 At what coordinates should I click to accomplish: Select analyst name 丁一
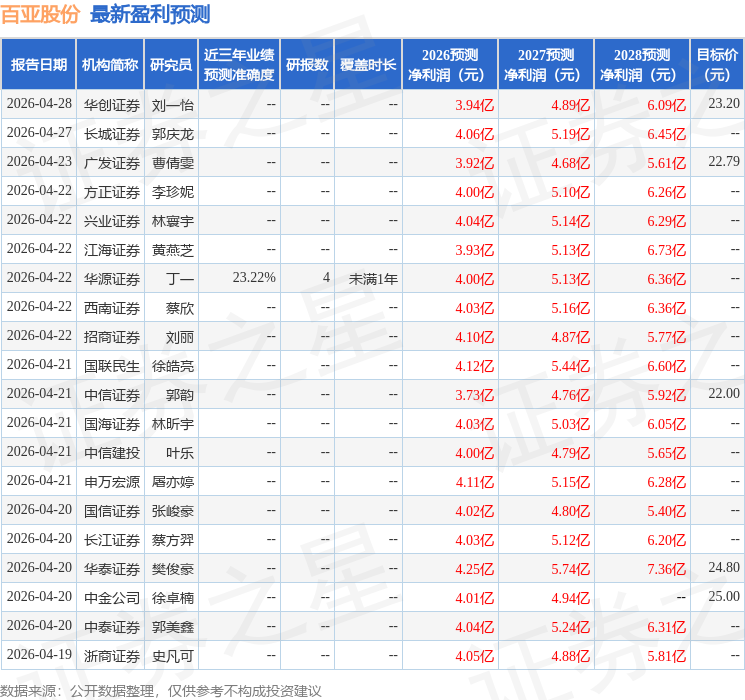point(180,279)
